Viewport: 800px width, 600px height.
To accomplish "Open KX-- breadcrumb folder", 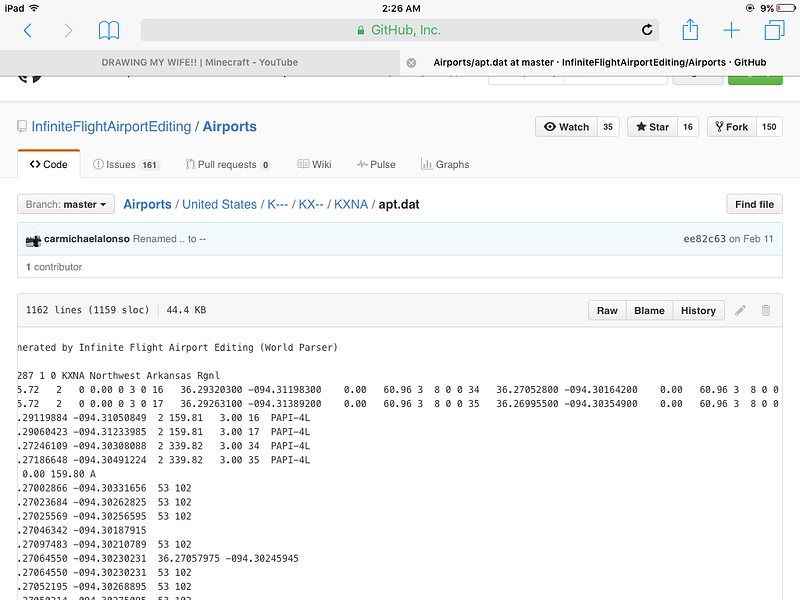I will pyautogui.click(x=311, y=204).
